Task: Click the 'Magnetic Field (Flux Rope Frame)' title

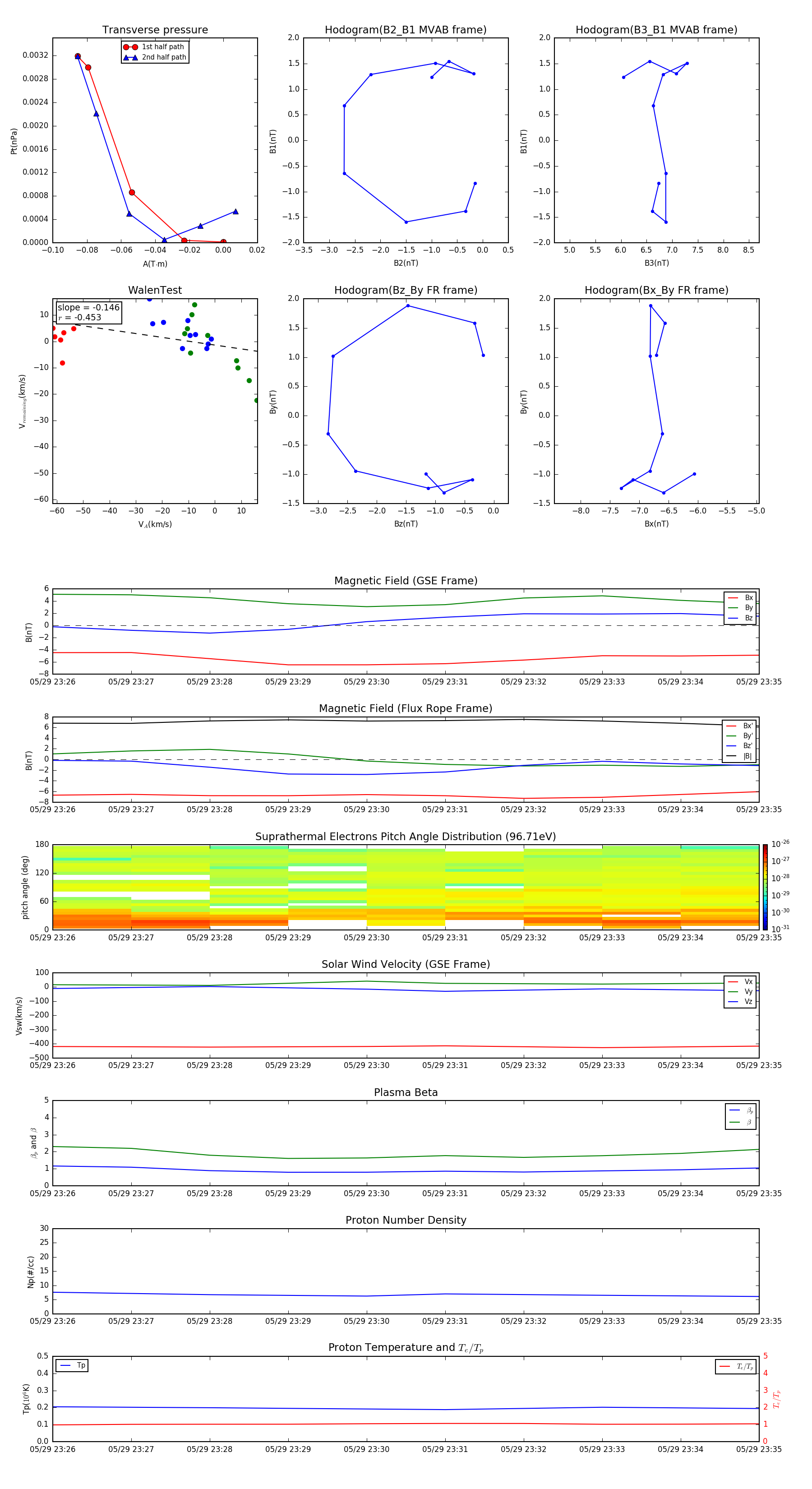Action: [406, 709]
